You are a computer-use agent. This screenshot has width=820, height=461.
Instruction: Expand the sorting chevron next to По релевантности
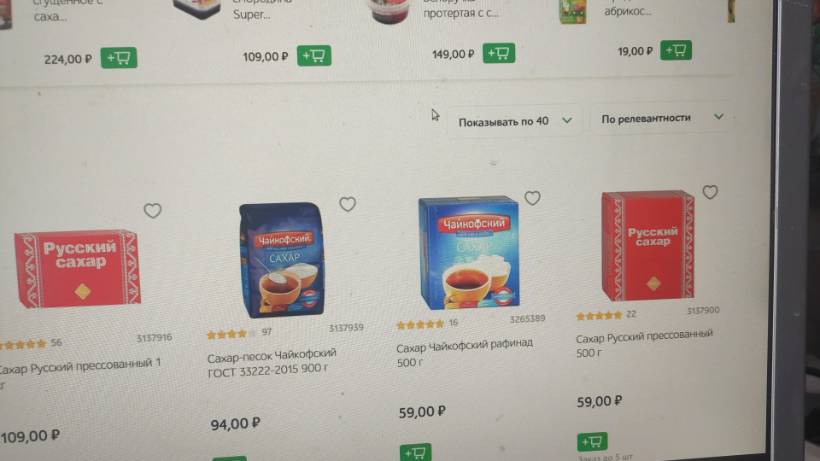coord(719,117)
